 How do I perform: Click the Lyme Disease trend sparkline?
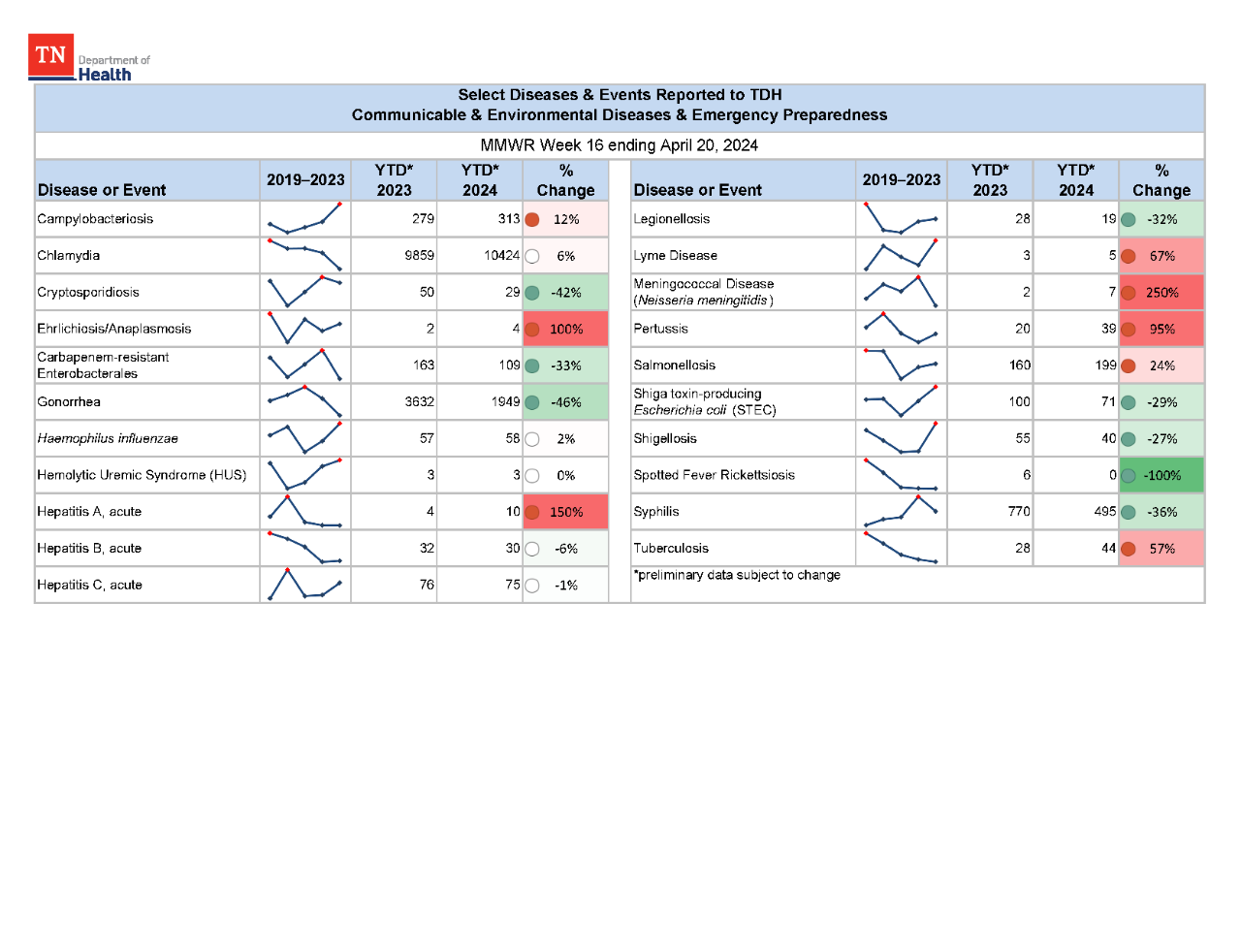click(x=901, y=255)
